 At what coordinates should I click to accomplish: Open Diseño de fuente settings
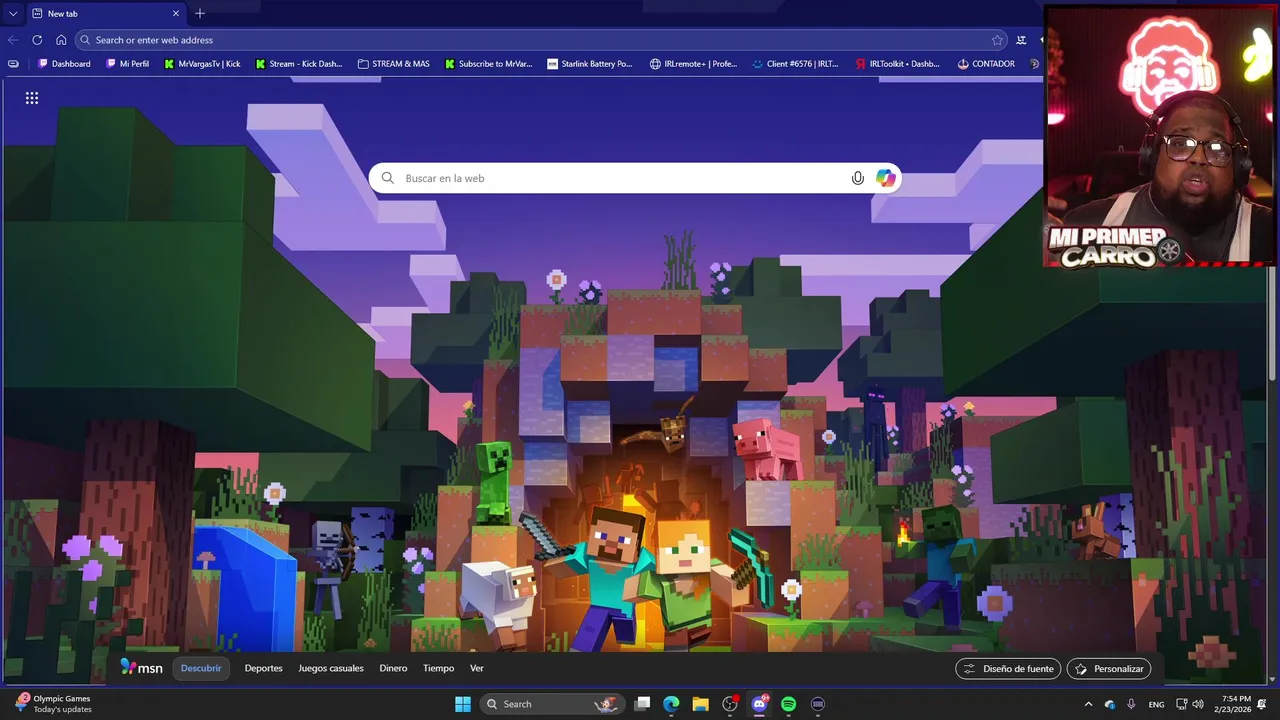1008,669
